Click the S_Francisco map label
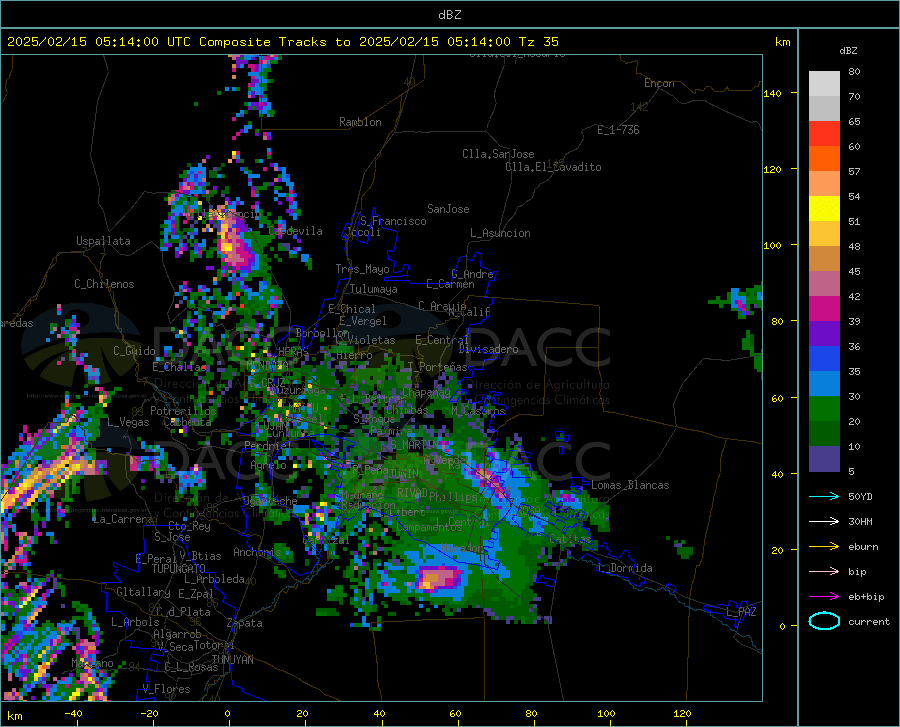This screenshot has height=727, width=900. click(x=393, y=221)
